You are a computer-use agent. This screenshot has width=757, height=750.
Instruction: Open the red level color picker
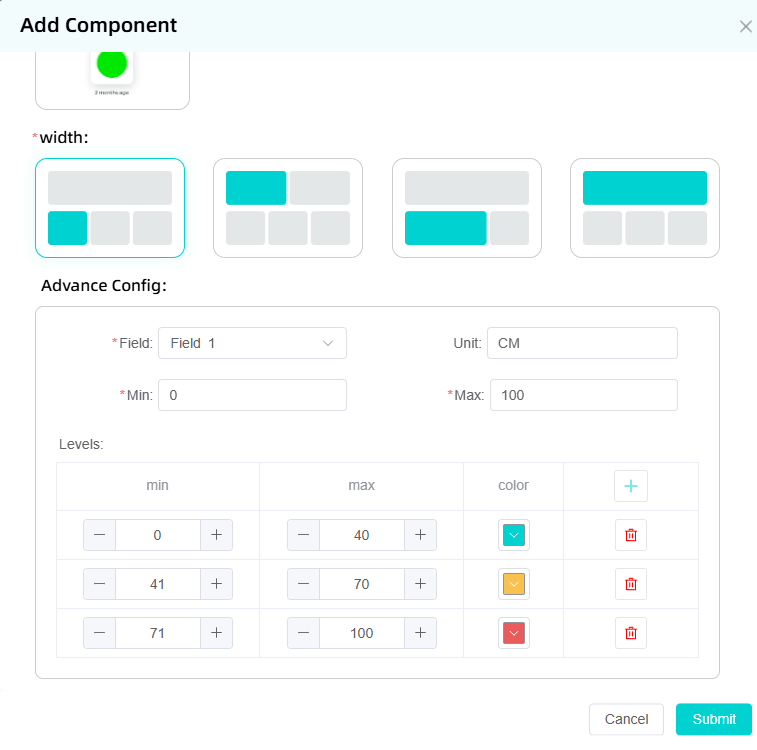tap(513, 633)
